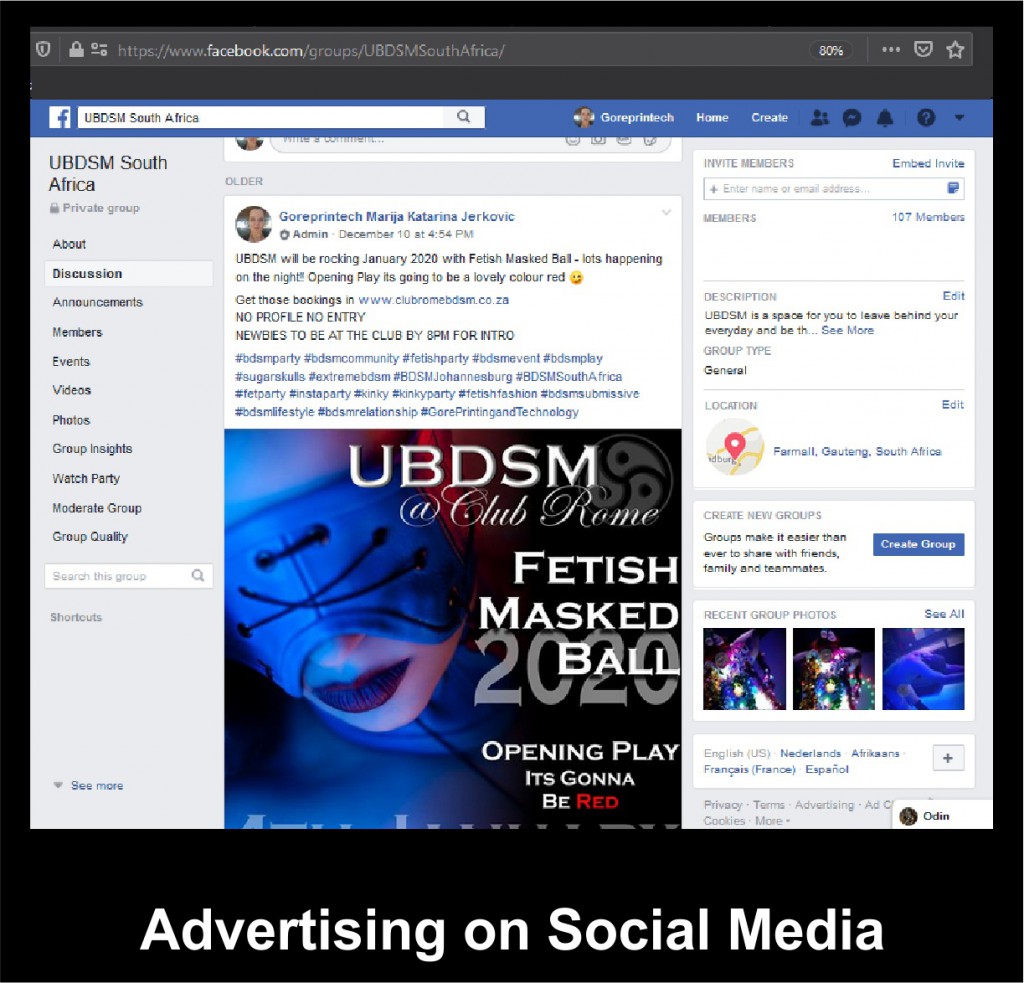Open the Create menu item
Viewport: 1024px width, 983px height.
click(x=769, y=118)
